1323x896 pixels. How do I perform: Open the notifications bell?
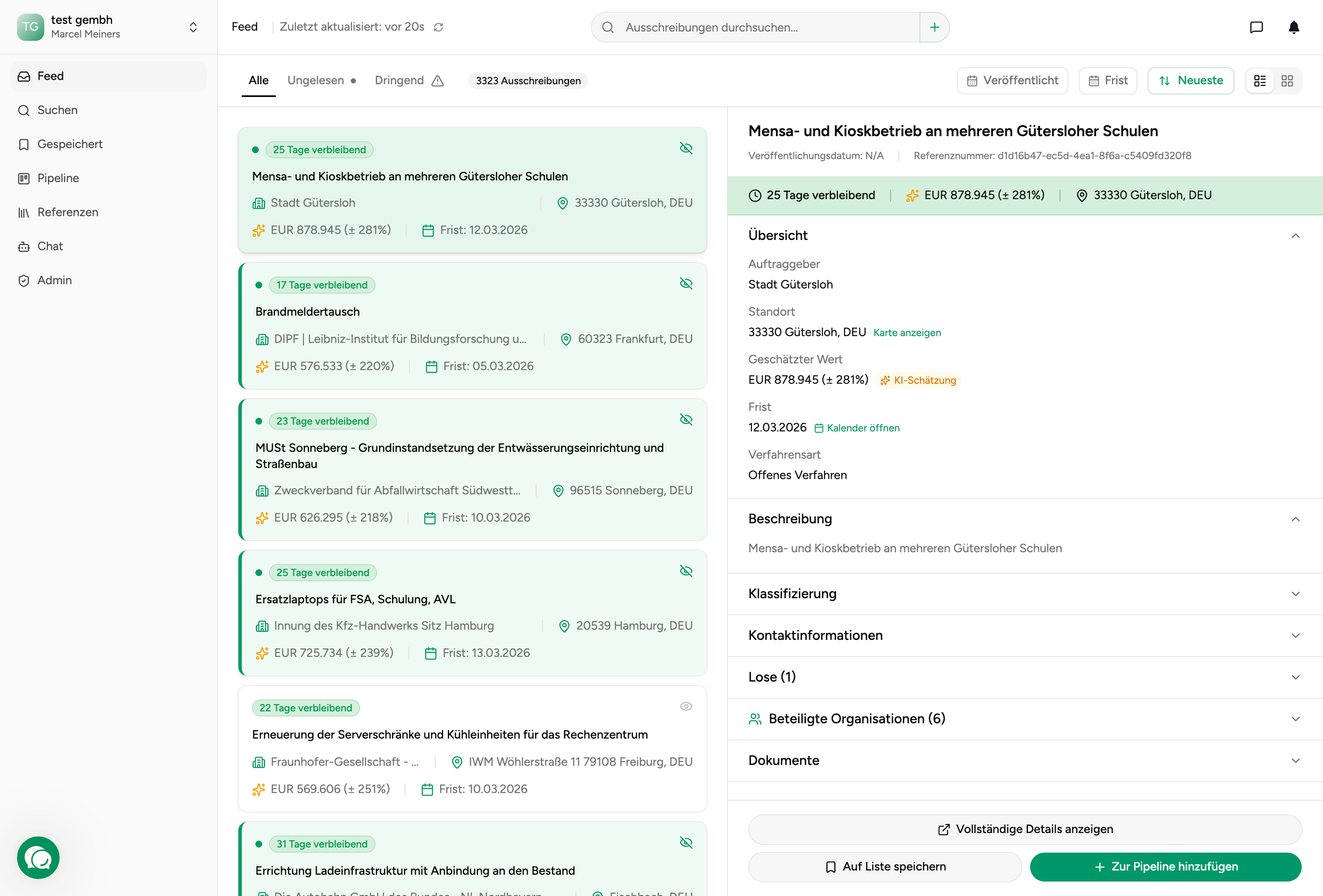[1293, 27]
